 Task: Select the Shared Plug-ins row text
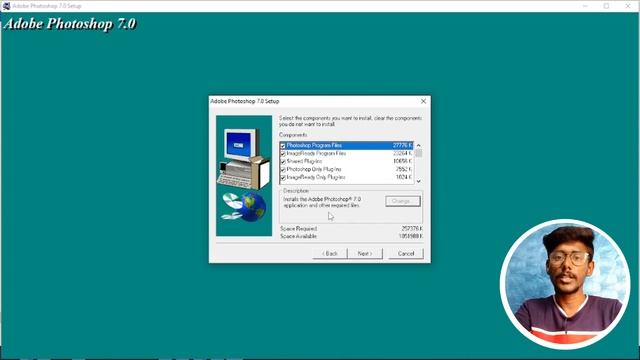[x=304, y=161]
